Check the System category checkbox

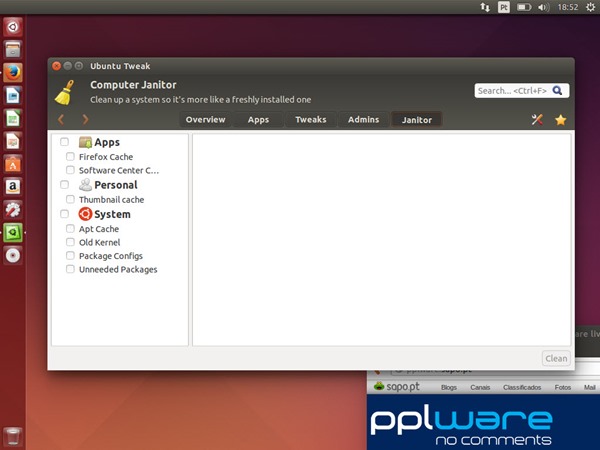[64, 214]
